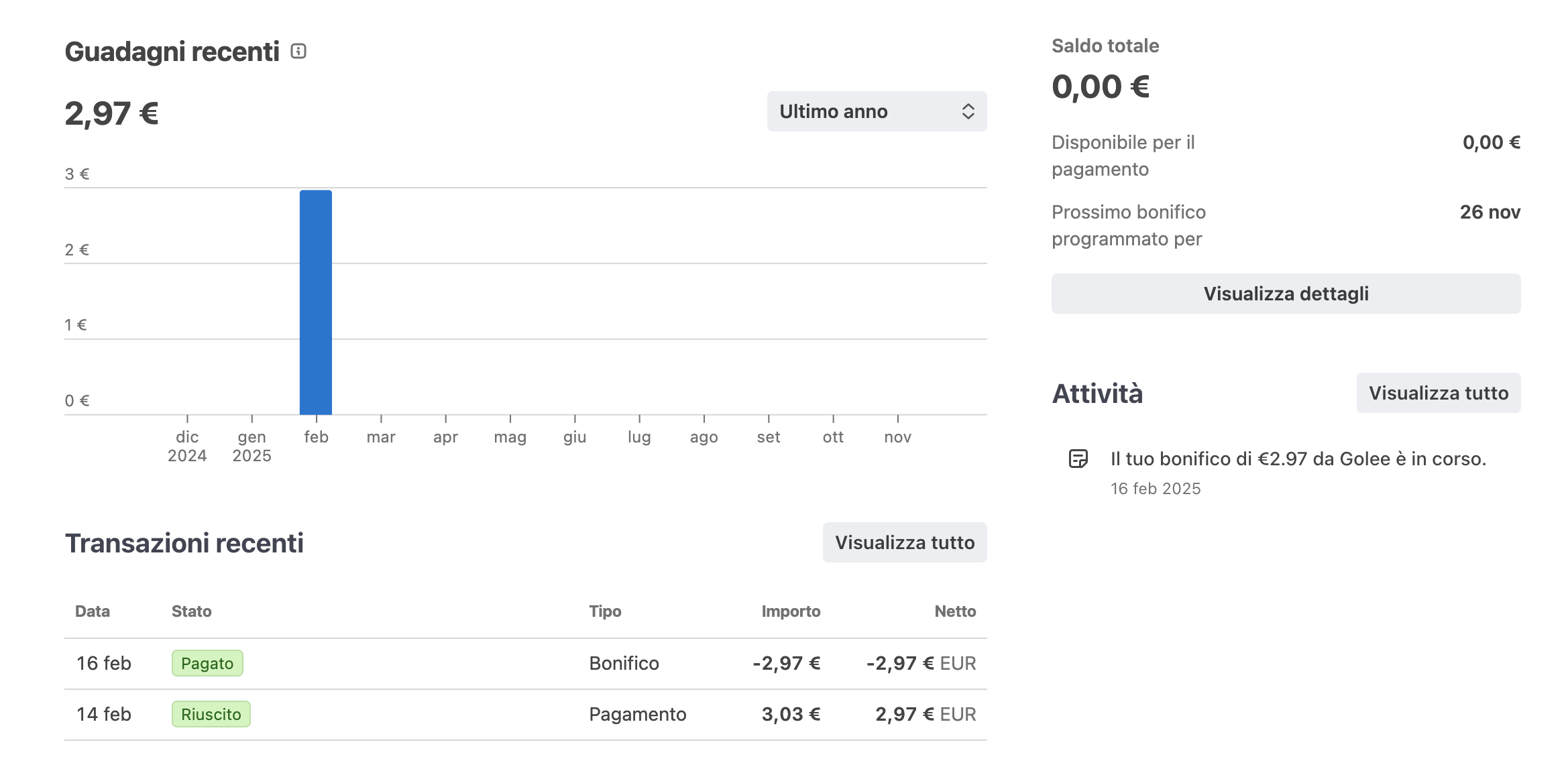1568x771 pixels.
Task: Click the Netto column header
Action: 954,611
